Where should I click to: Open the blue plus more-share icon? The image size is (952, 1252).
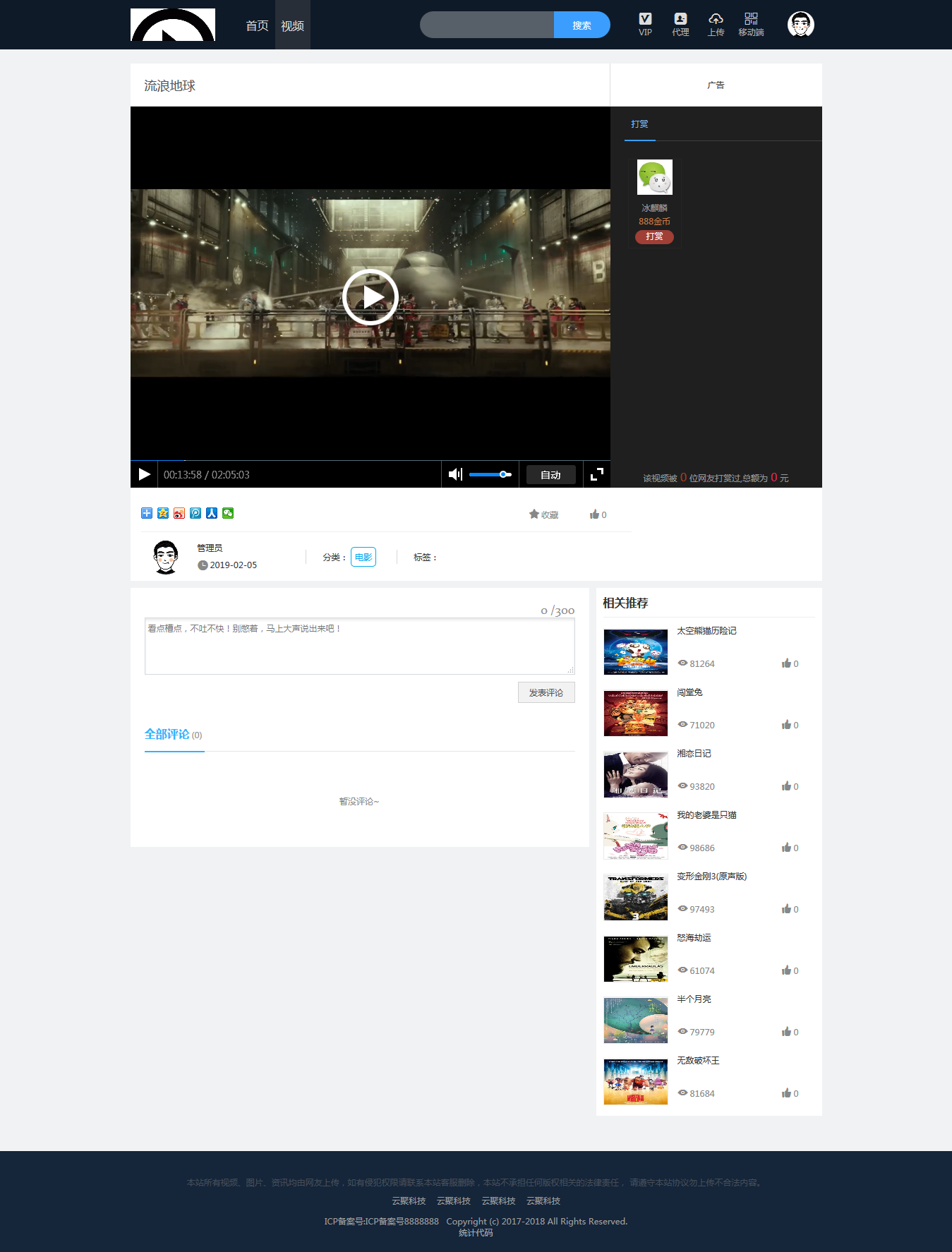click(147, 513)
